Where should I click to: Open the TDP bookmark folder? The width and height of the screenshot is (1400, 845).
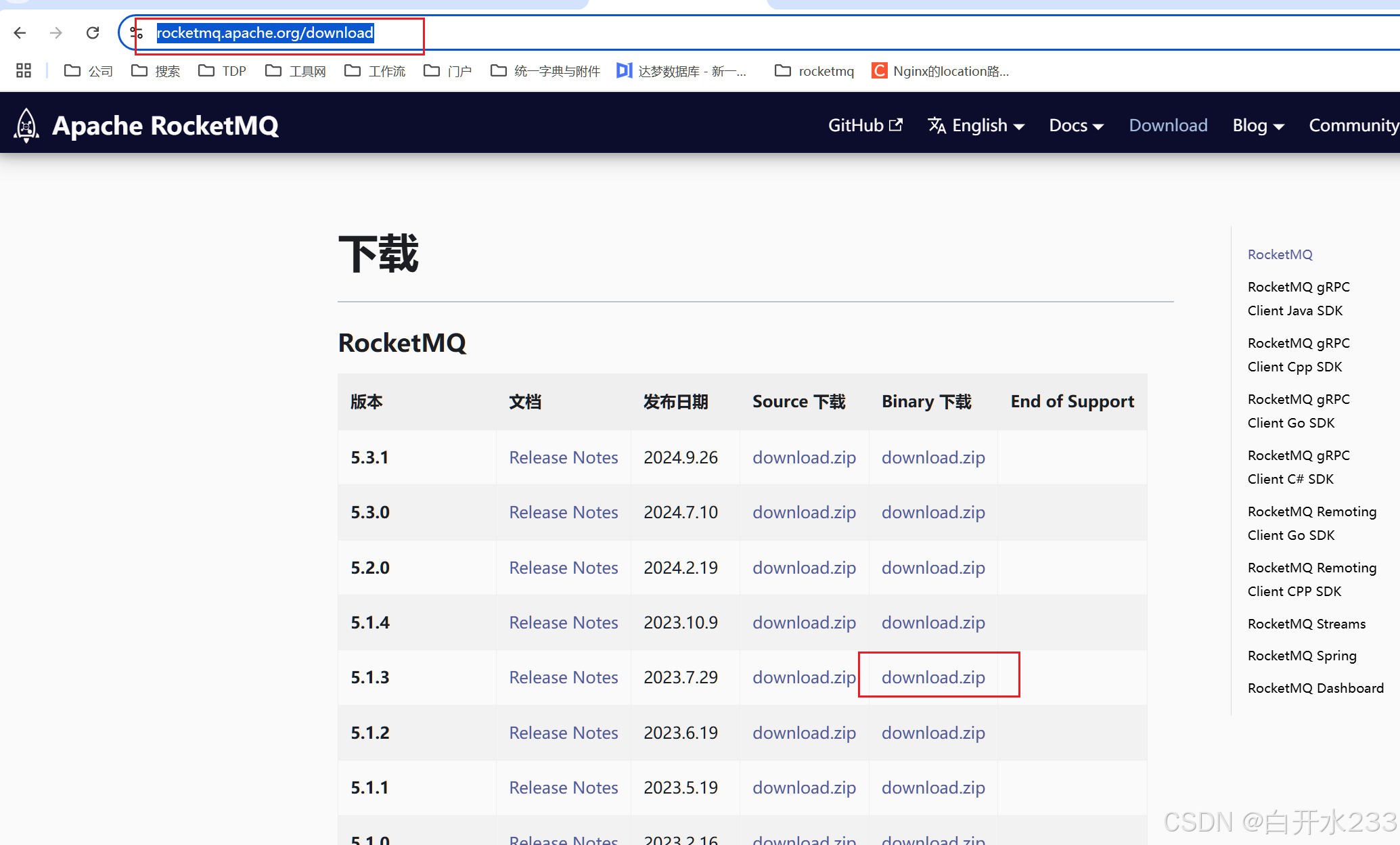coord(222,71)
